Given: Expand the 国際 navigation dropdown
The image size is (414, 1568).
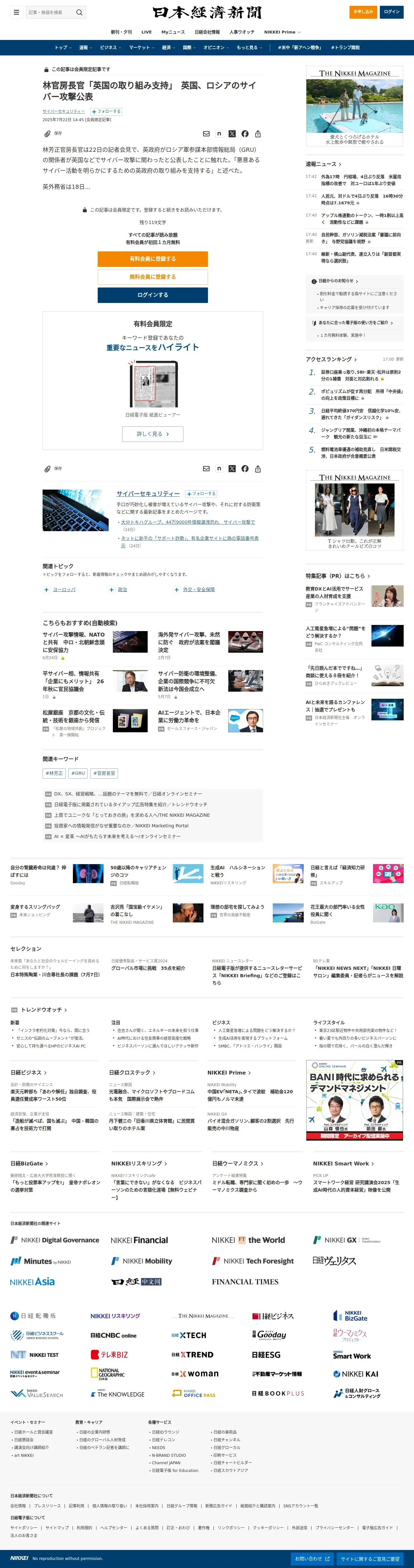Looking at the screenshot, I should (189, 47).
